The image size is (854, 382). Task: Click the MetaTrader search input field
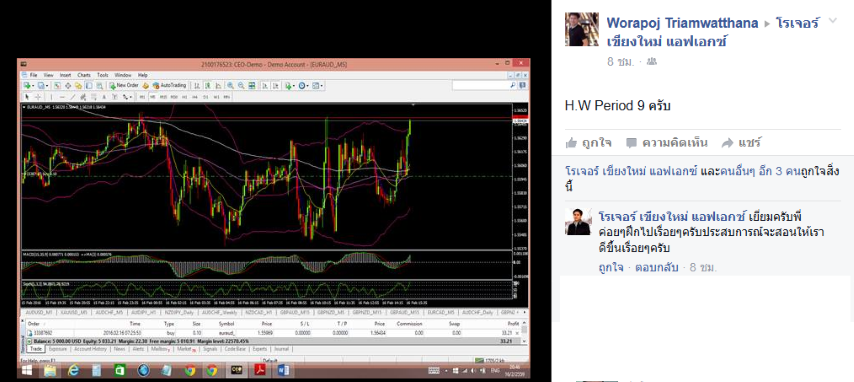click(x=481, y=86)
